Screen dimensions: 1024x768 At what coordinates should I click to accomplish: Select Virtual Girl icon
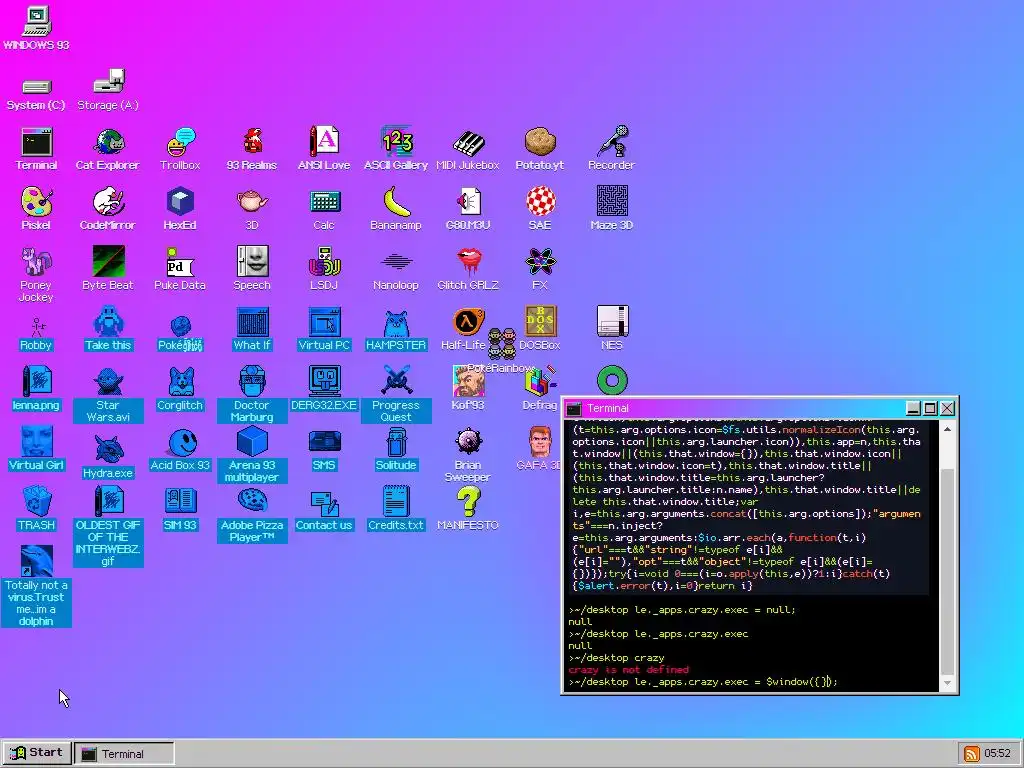point(37,449)
